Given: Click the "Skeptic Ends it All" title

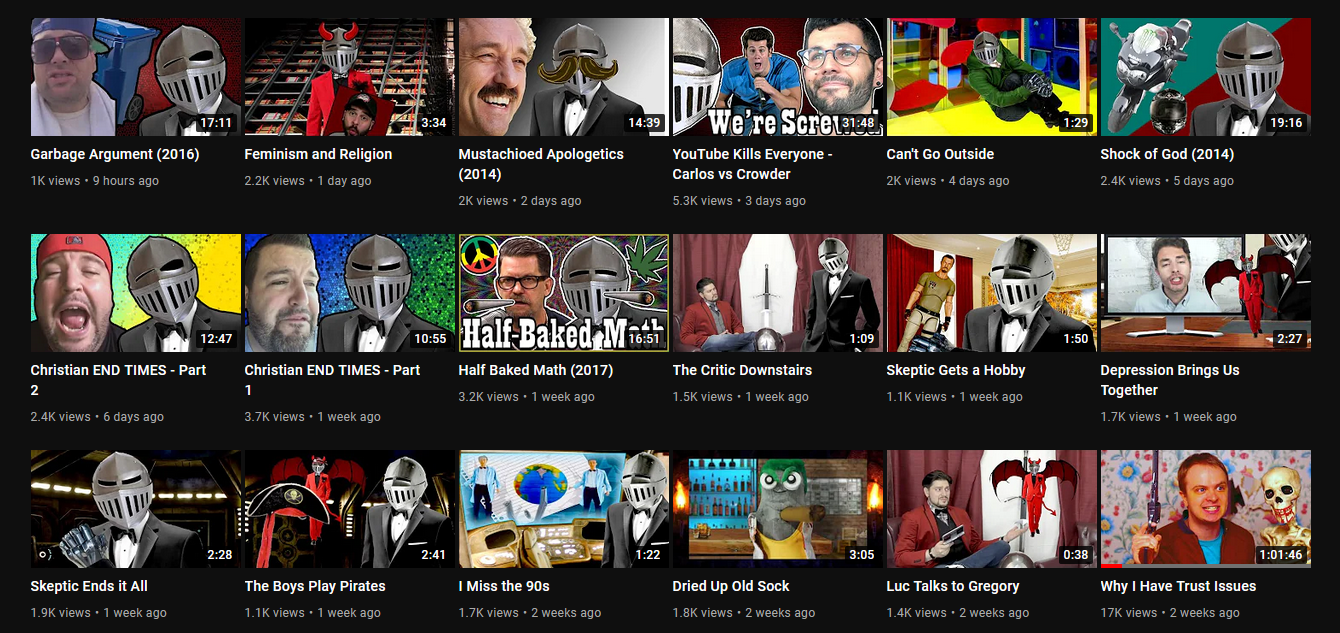Looking at the screenshot, I should tap(89, 586).
